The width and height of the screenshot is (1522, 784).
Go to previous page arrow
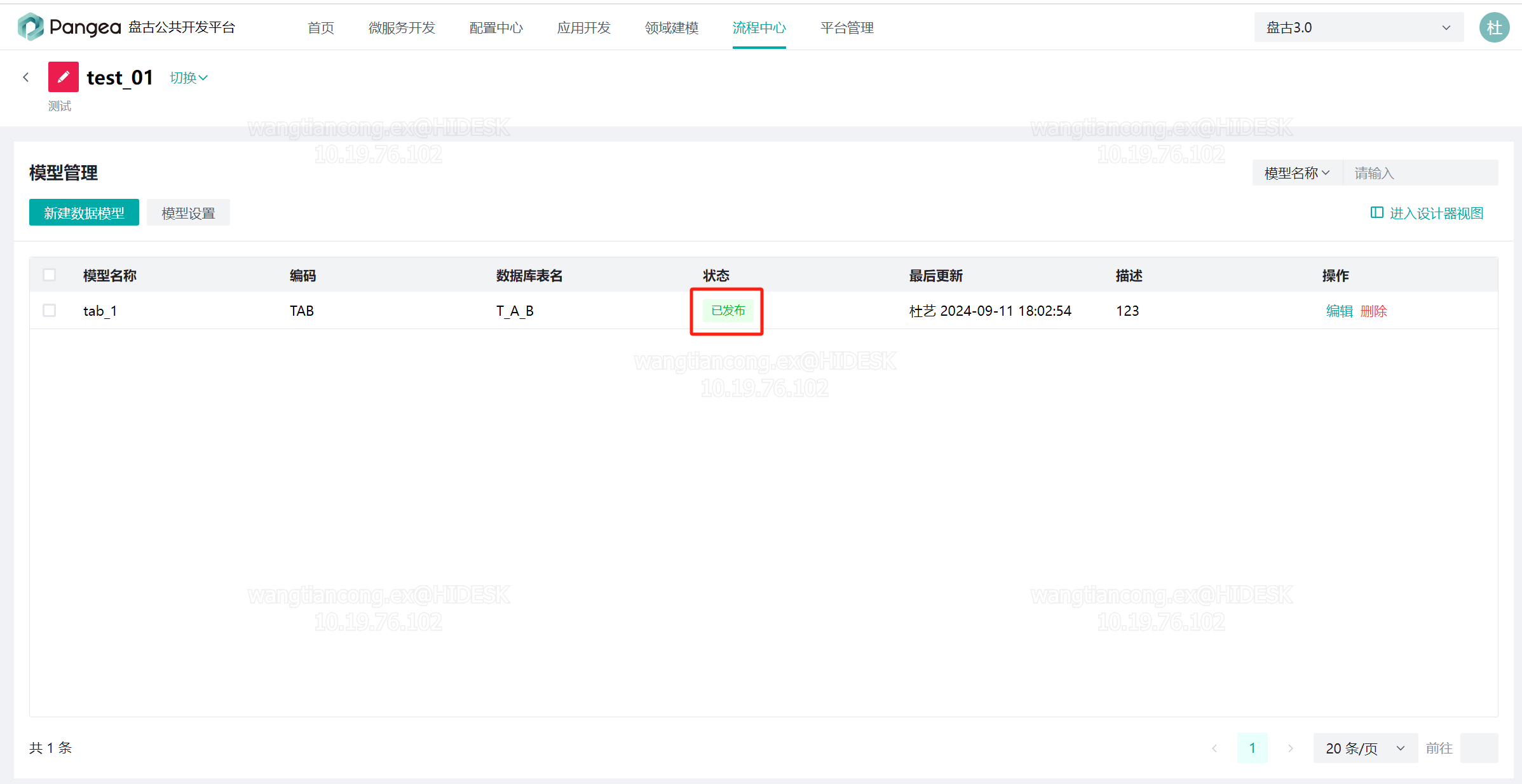pyautogui.click(x=1214, y=748)
